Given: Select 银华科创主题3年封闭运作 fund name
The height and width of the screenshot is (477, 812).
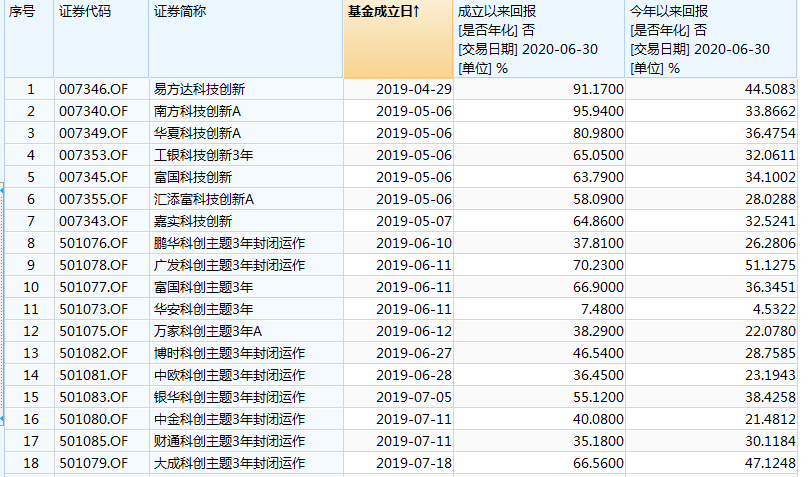Looking at the screenshot, I should (229, 397).
